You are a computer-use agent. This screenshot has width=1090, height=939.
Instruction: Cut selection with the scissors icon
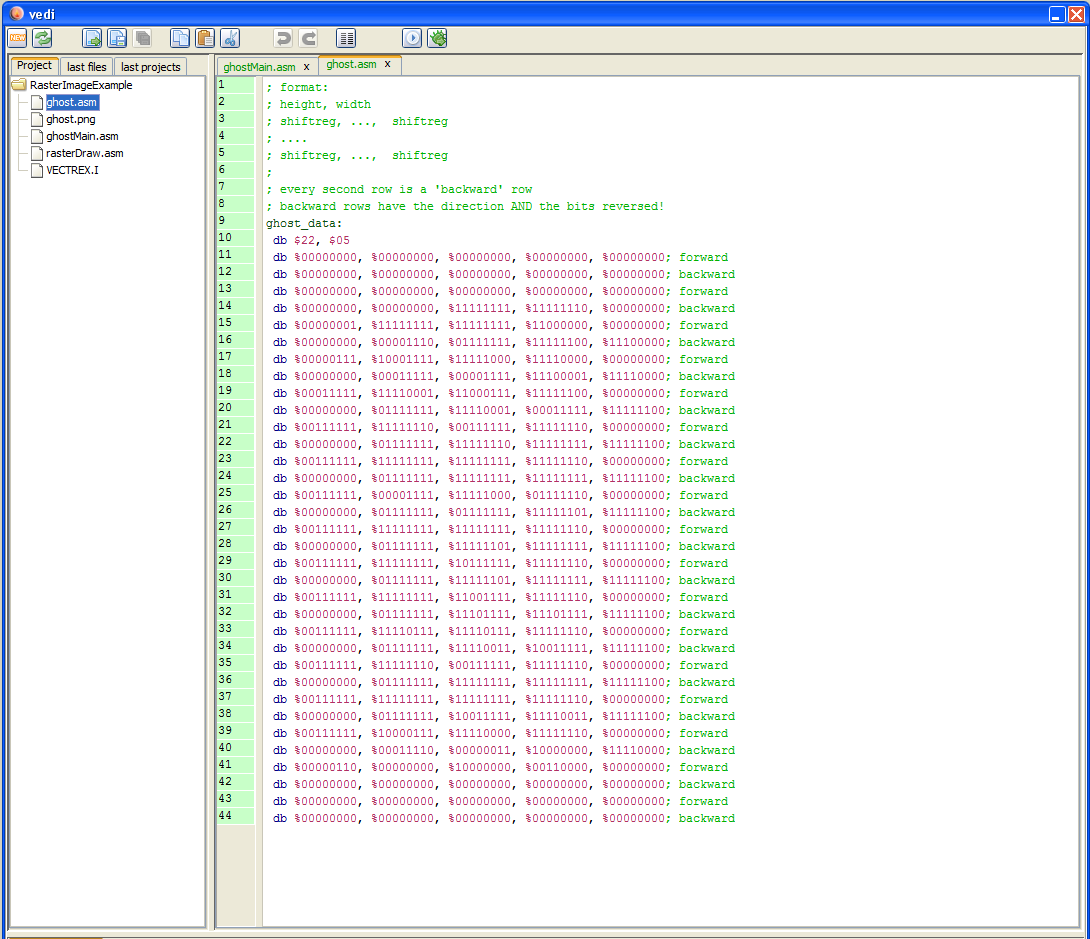tap(230, 38)
